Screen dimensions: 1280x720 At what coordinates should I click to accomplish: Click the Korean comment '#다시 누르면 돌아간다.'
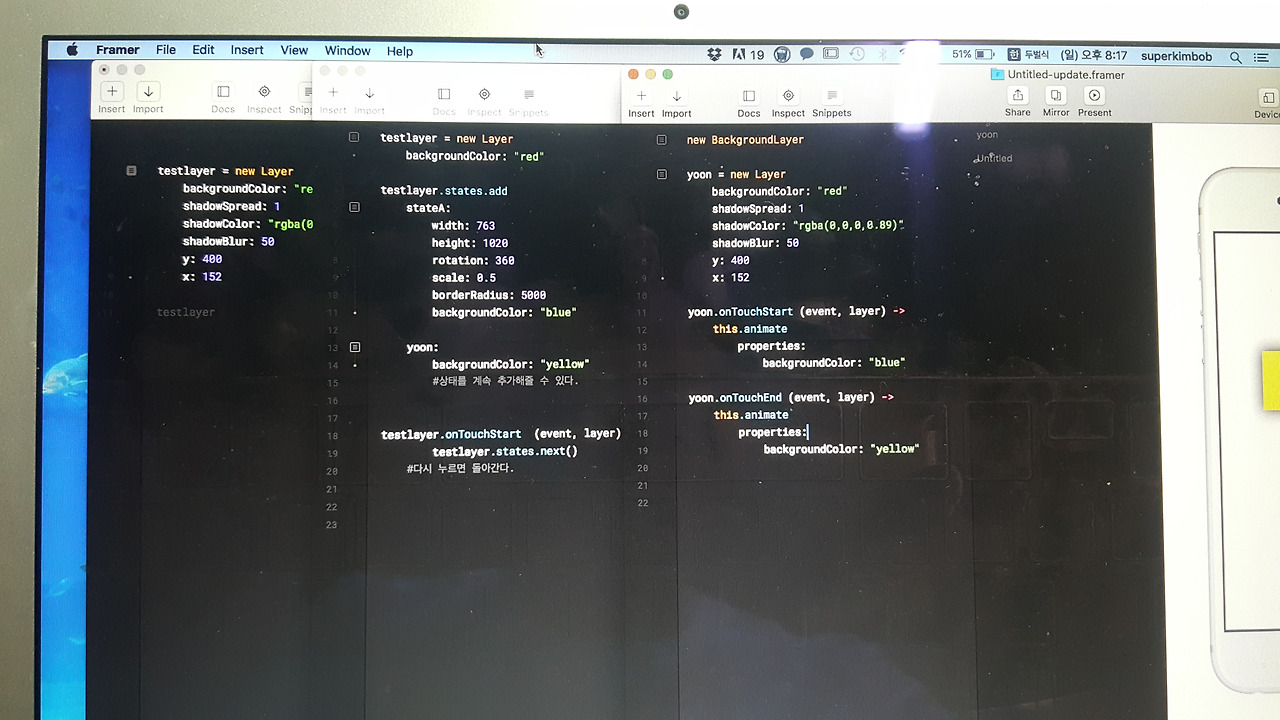coord(460,468)
